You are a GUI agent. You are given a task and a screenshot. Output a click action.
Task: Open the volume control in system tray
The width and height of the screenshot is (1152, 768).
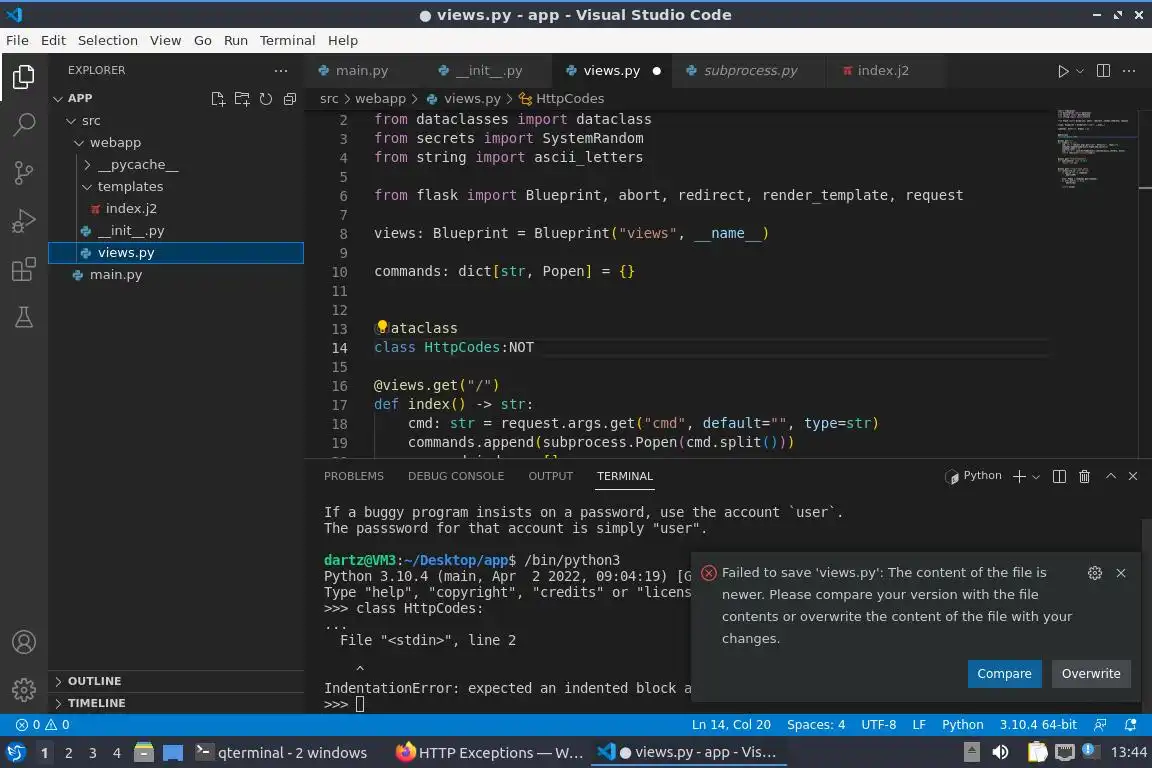1001,753
